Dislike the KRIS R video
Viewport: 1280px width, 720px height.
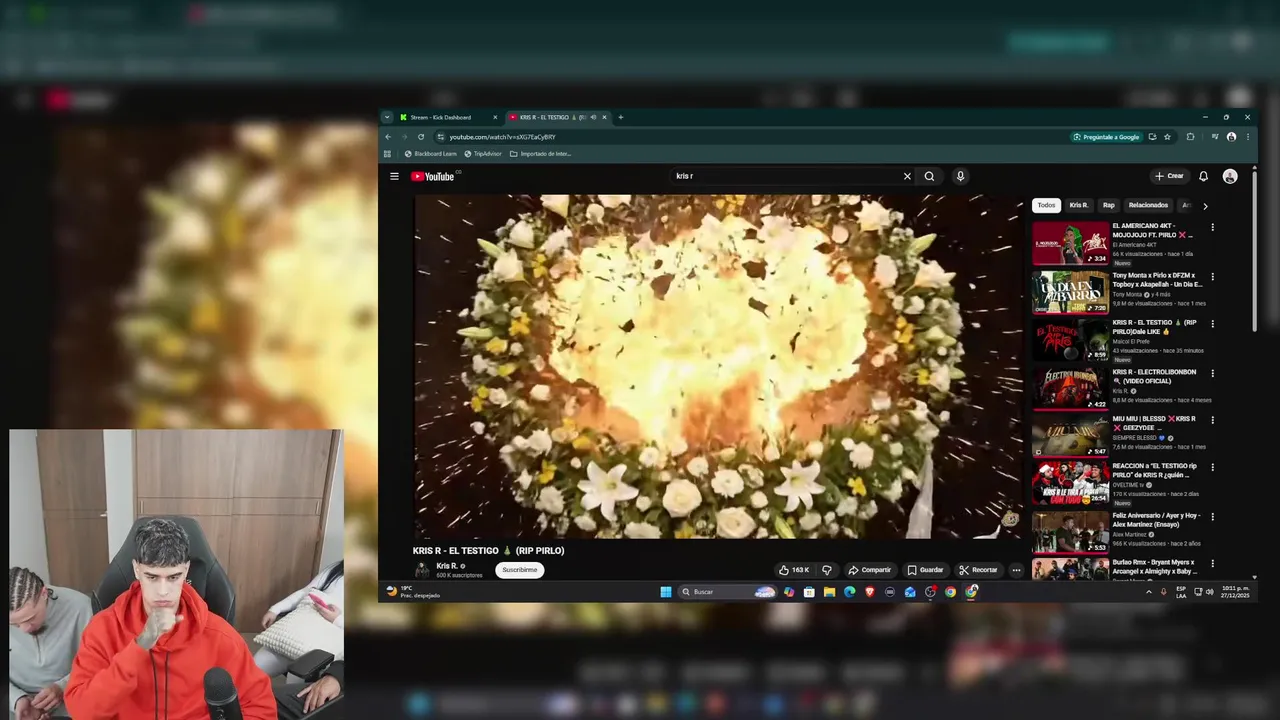(x=826, y=570)
